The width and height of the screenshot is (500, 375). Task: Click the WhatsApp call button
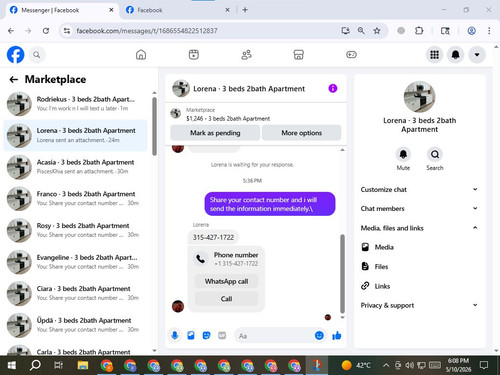point(226,281)
